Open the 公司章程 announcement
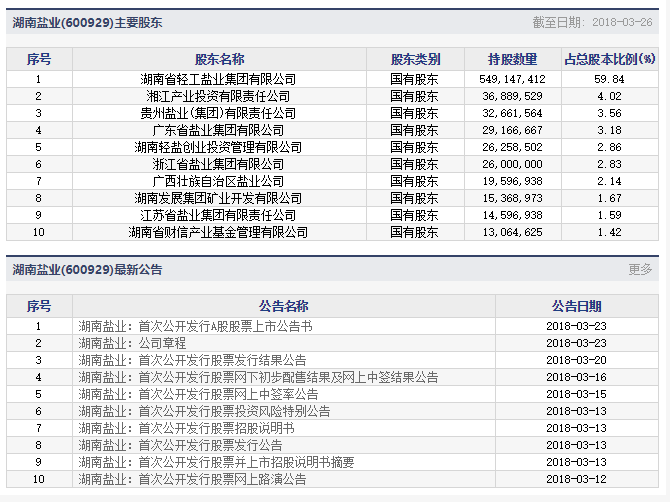This screenshot has height=502, width=670. [x=132, y=343]
